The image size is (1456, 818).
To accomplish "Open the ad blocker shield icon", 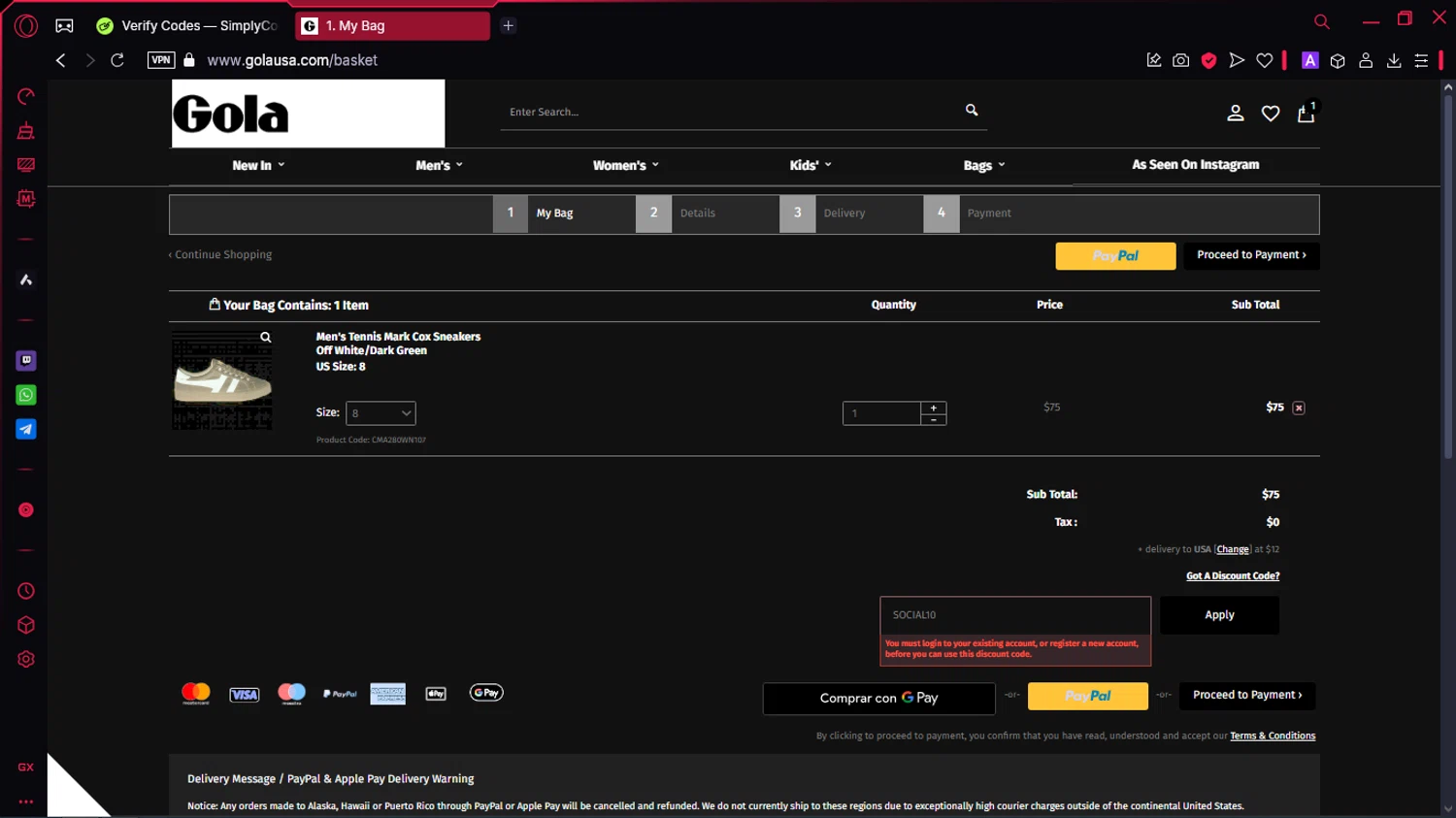I will point(1208,60).
